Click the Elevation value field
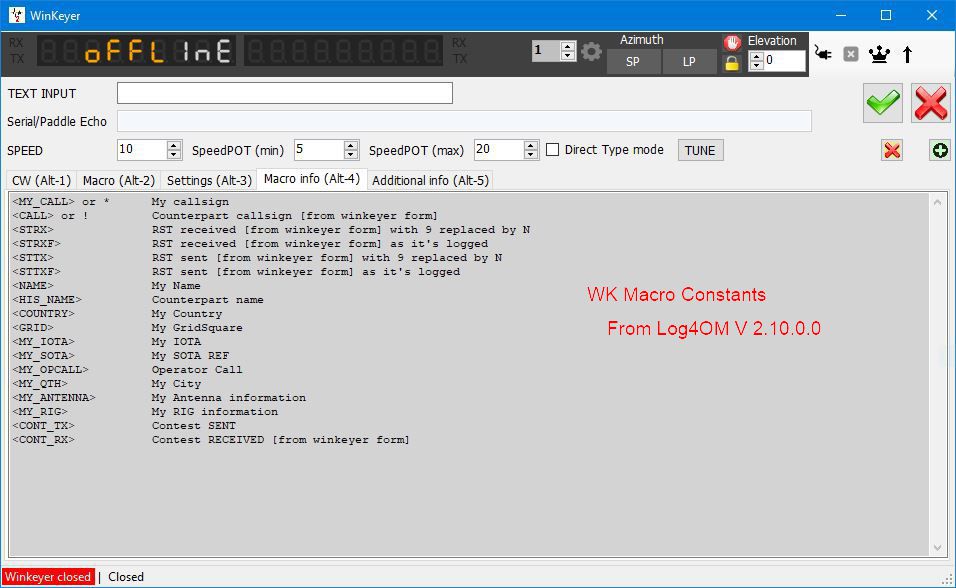This screenshot has width=956, height=588. (784, 60)
